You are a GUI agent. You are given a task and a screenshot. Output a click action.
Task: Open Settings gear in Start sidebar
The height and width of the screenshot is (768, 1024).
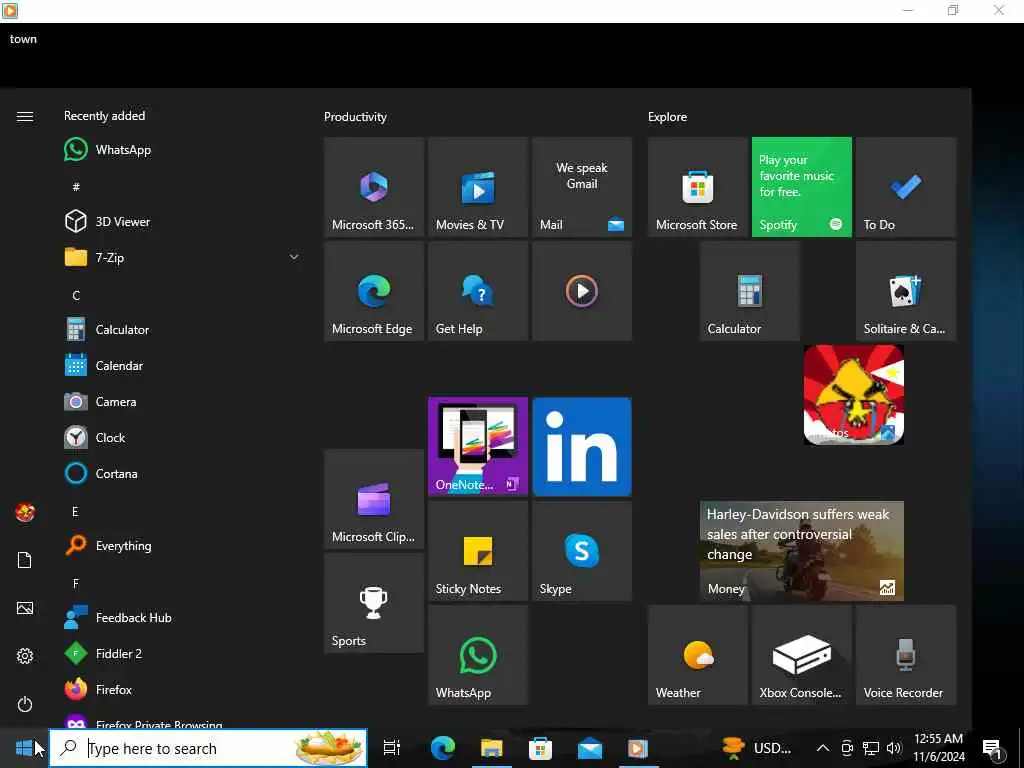pos(25,656)
